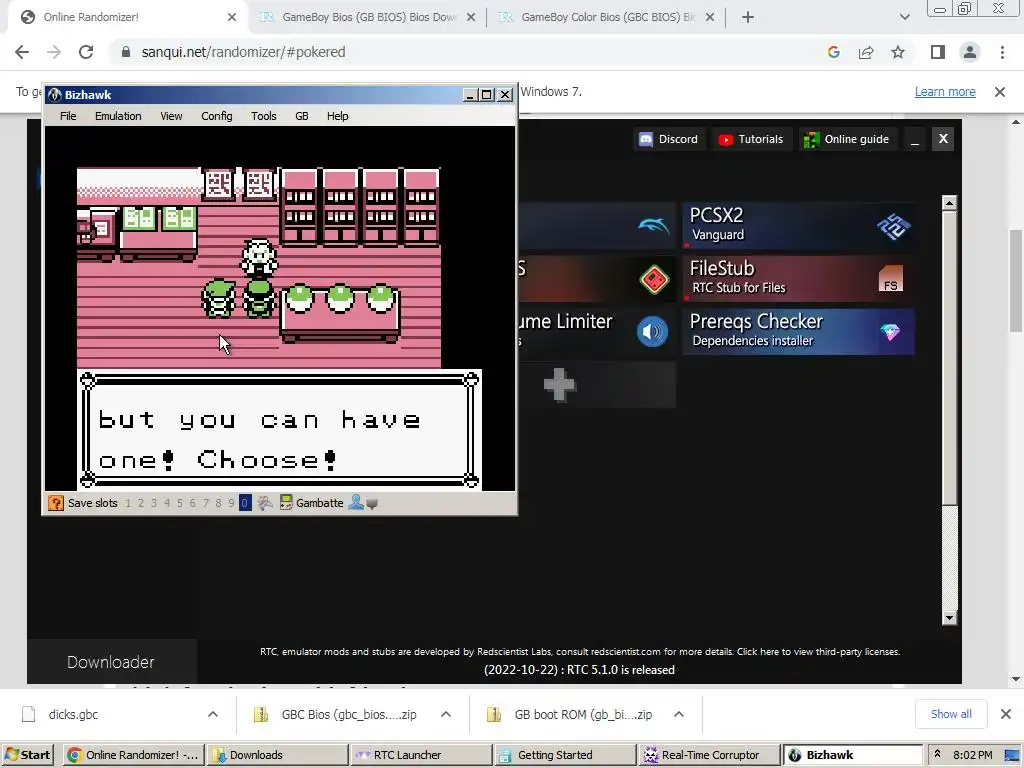Click the PCSX2 logo icon
The width and height of the screenshot is (1024, 768).
tap(893, 227)
